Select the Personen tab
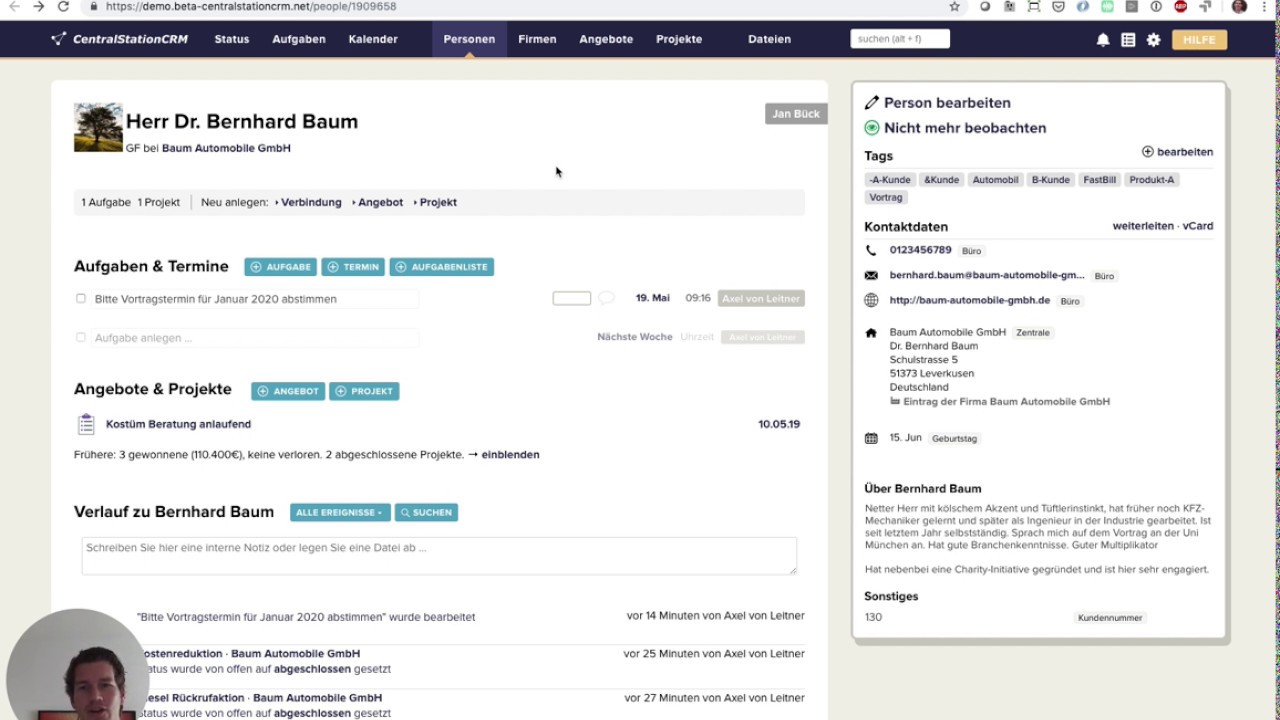 [x=469, y=39]
